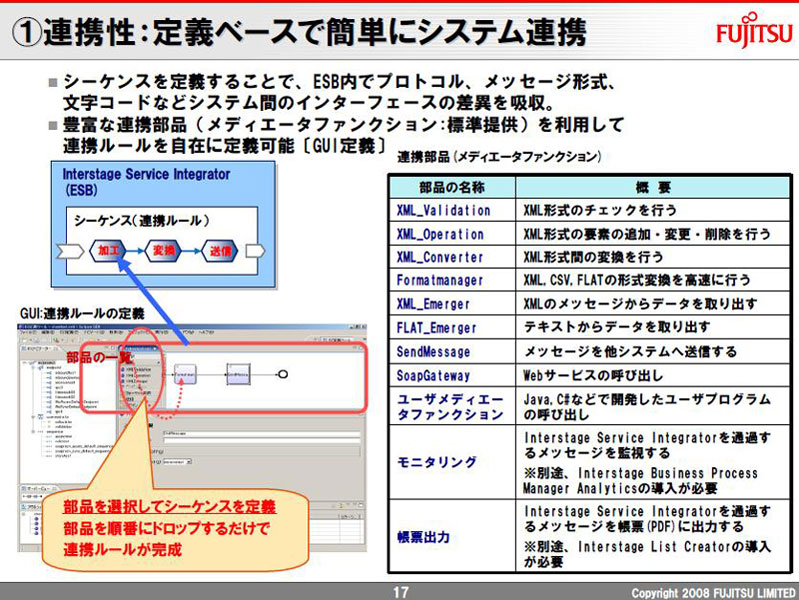Screen dimensions: 799x600
Task: Click XML_Validation in the parts table
Action: click(443, 211)
